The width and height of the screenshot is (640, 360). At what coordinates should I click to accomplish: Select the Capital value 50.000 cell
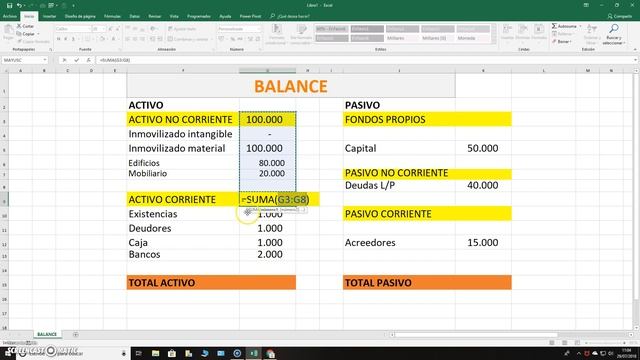[x=483, y=148]
